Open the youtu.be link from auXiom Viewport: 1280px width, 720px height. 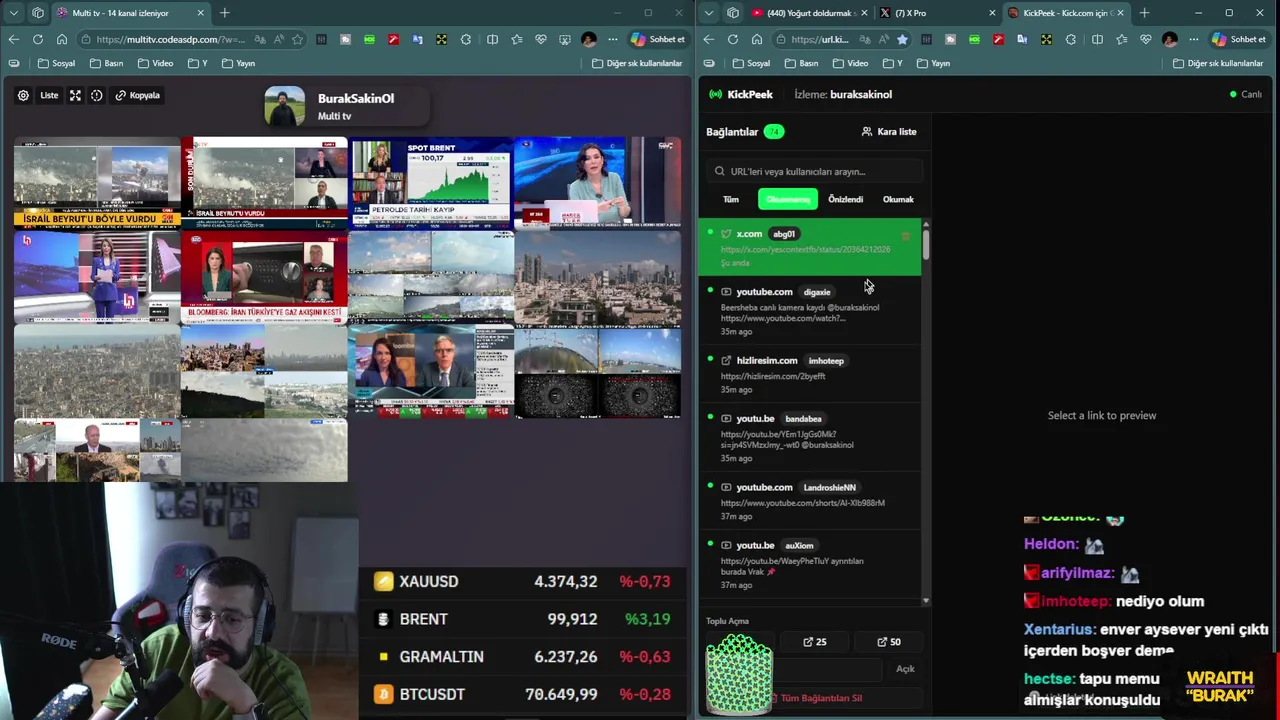[x=809, y=564]
